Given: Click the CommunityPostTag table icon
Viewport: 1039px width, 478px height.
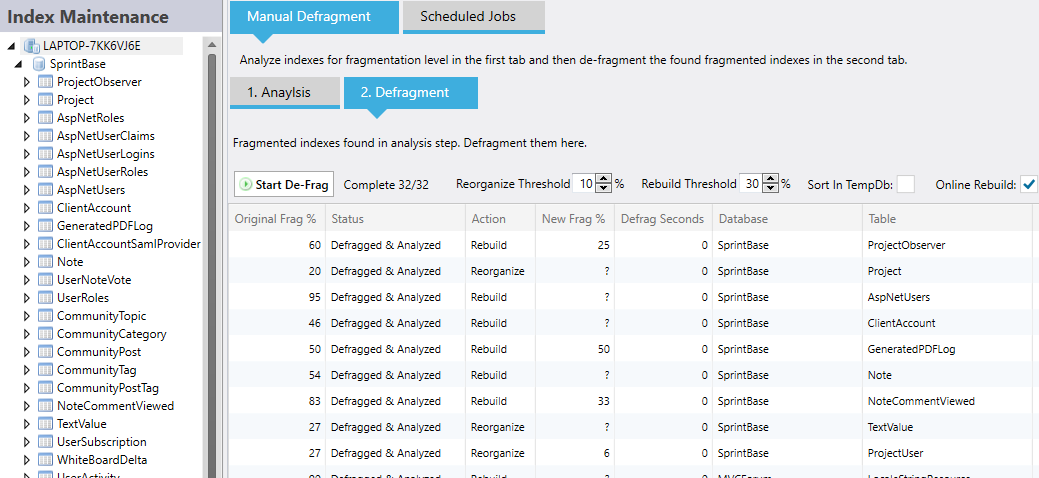Looking at the screenshot, I should 45,388.
